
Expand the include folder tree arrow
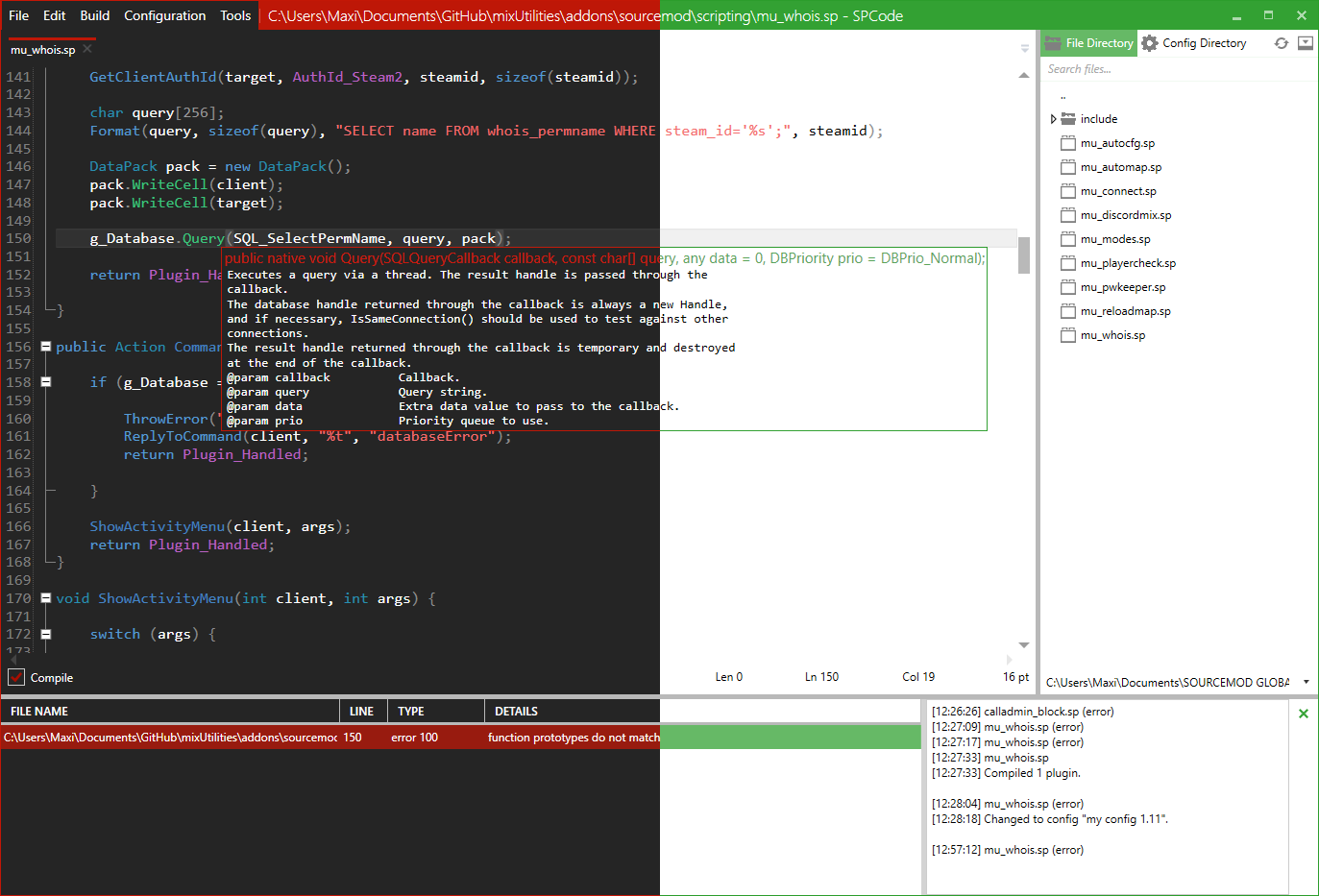point(1054,119)
